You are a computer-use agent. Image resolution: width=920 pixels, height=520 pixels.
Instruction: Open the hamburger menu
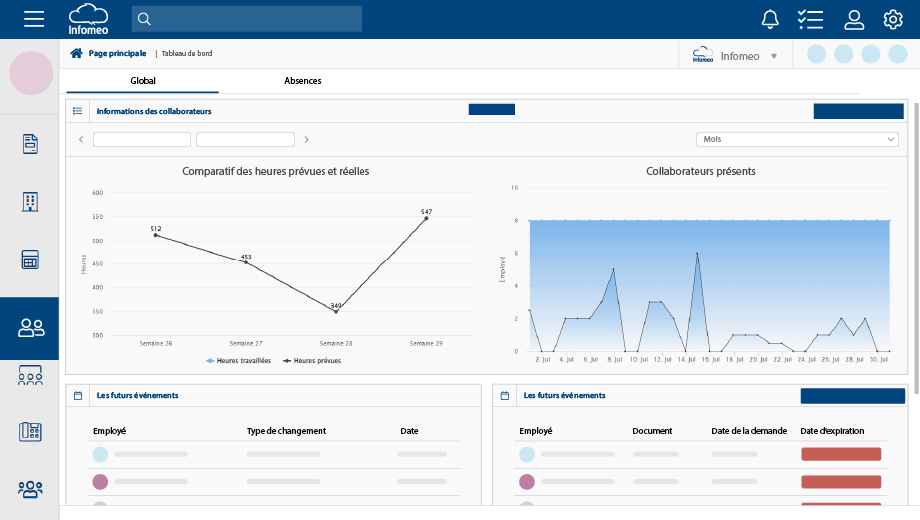pos(34,19)
